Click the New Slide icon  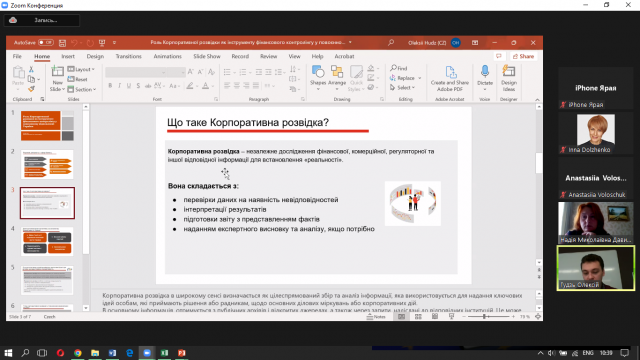pyautogui.click(x=58, y=71)
